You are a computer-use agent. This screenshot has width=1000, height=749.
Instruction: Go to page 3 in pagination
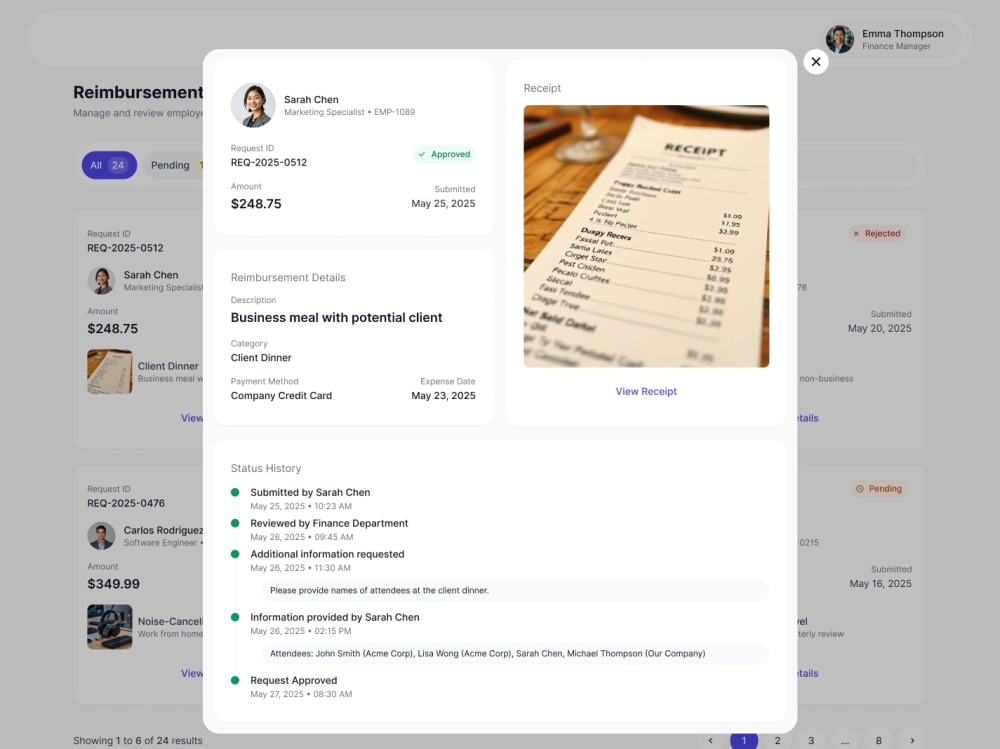click(x=811, y=740)
